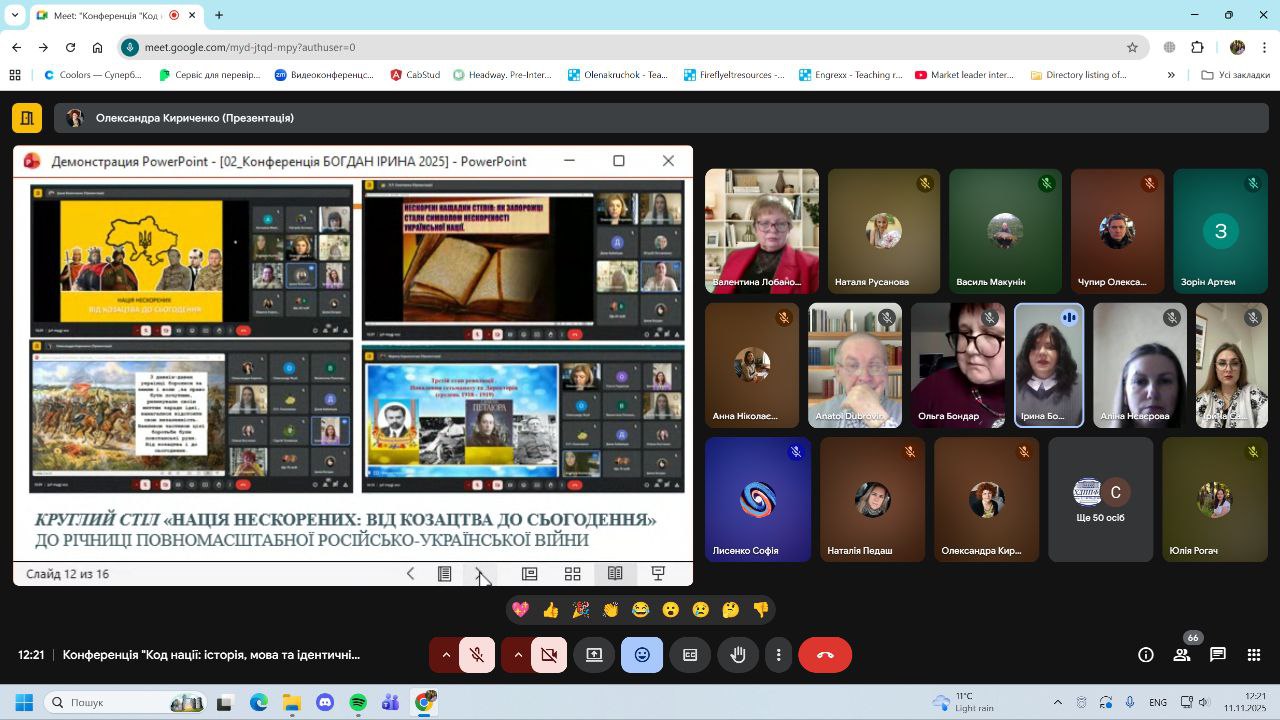Leave the call with red hang-up button
This screenshot has height=720, width=1280.
(825, 655)
